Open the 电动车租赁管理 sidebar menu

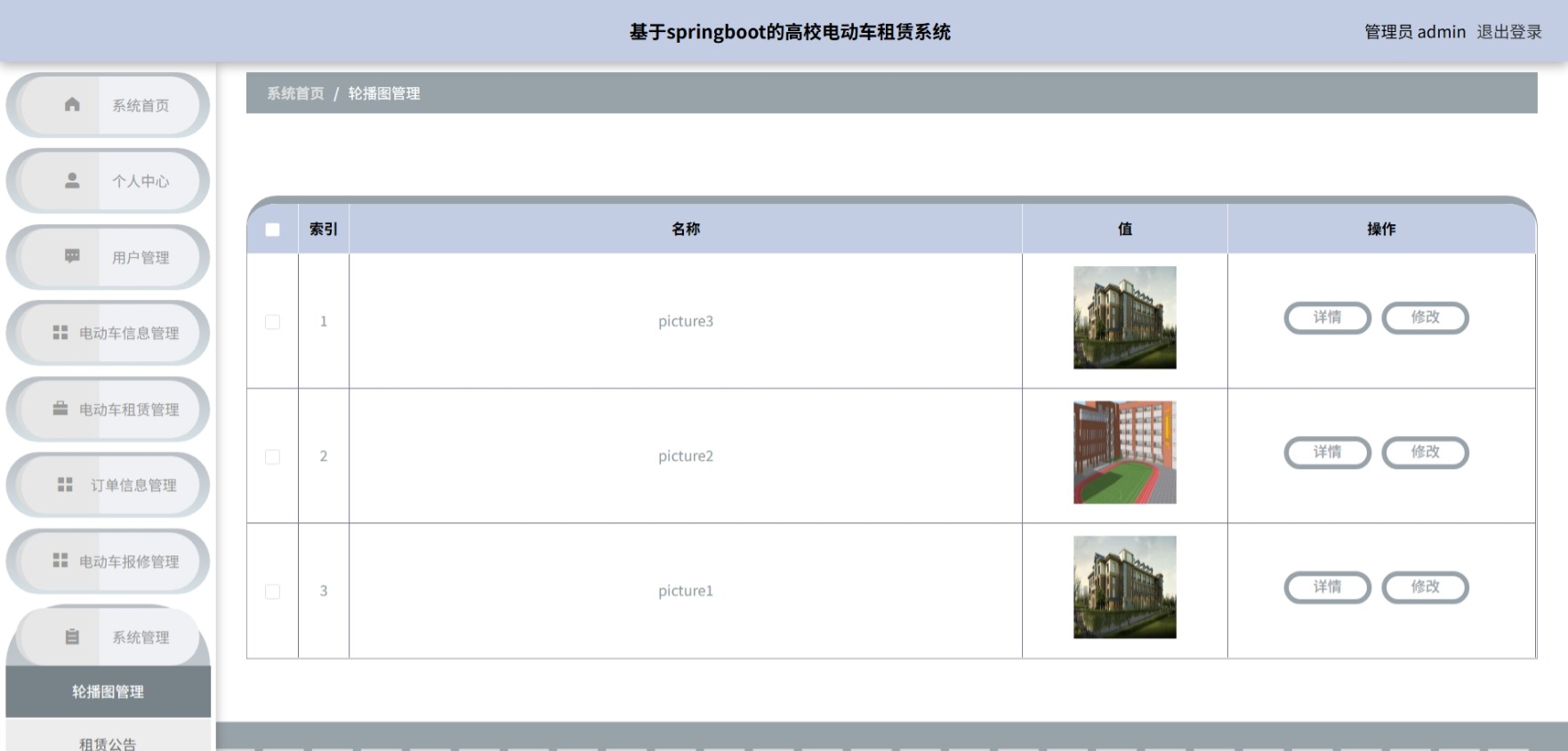pyautogui.click(x=108, y=409)
